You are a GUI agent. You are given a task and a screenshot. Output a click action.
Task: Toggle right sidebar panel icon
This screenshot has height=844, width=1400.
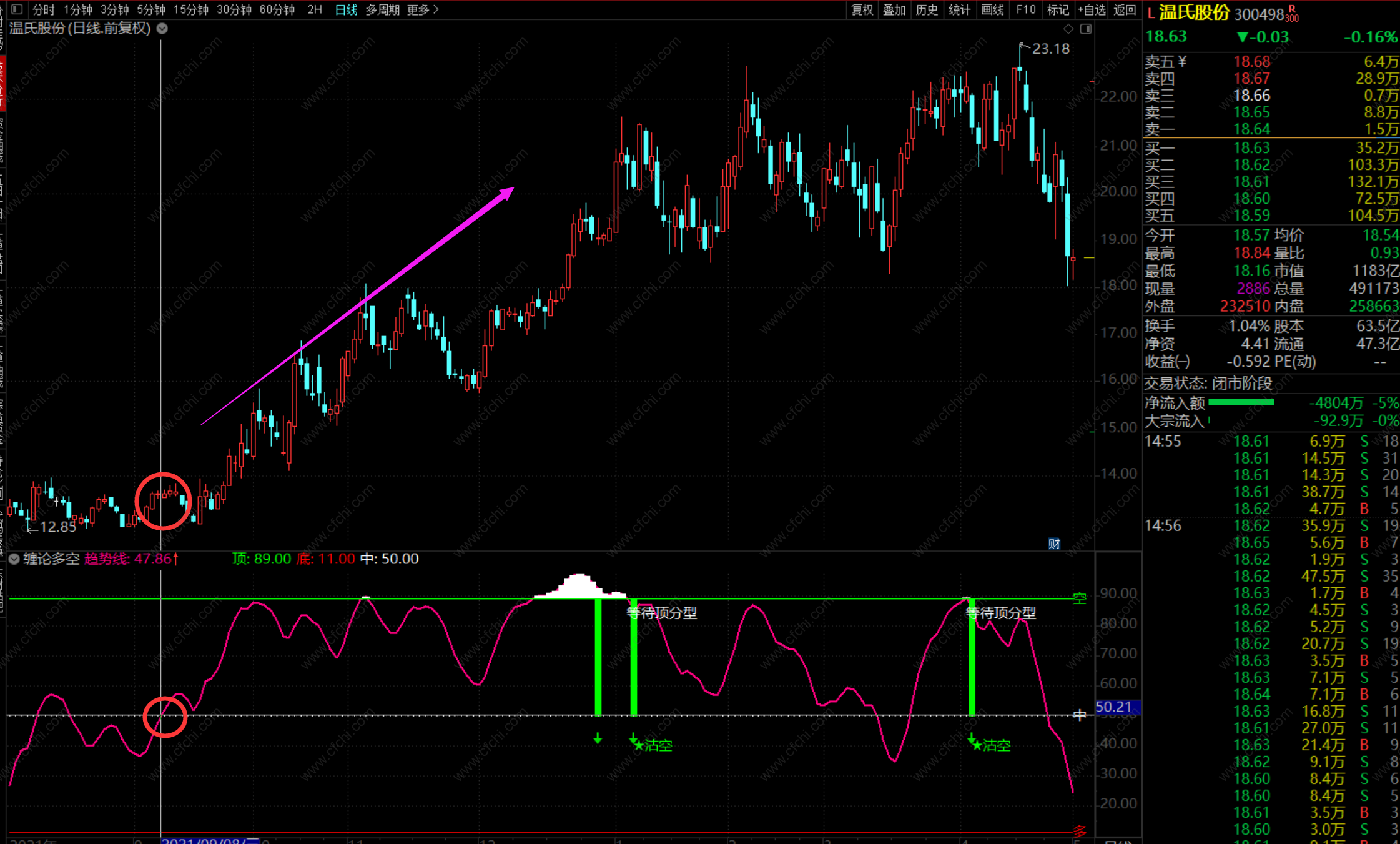(1086, 29)
